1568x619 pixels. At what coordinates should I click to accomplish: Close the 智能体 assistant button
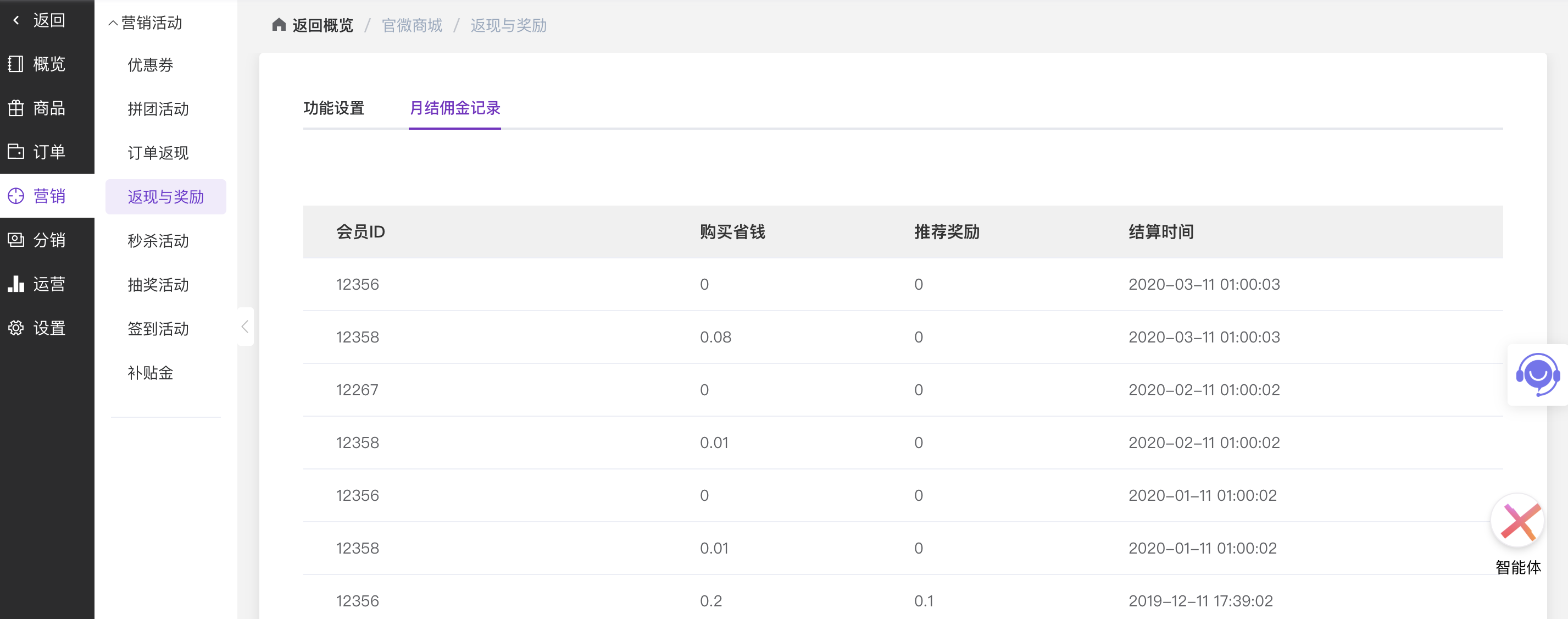point(1519,522)
